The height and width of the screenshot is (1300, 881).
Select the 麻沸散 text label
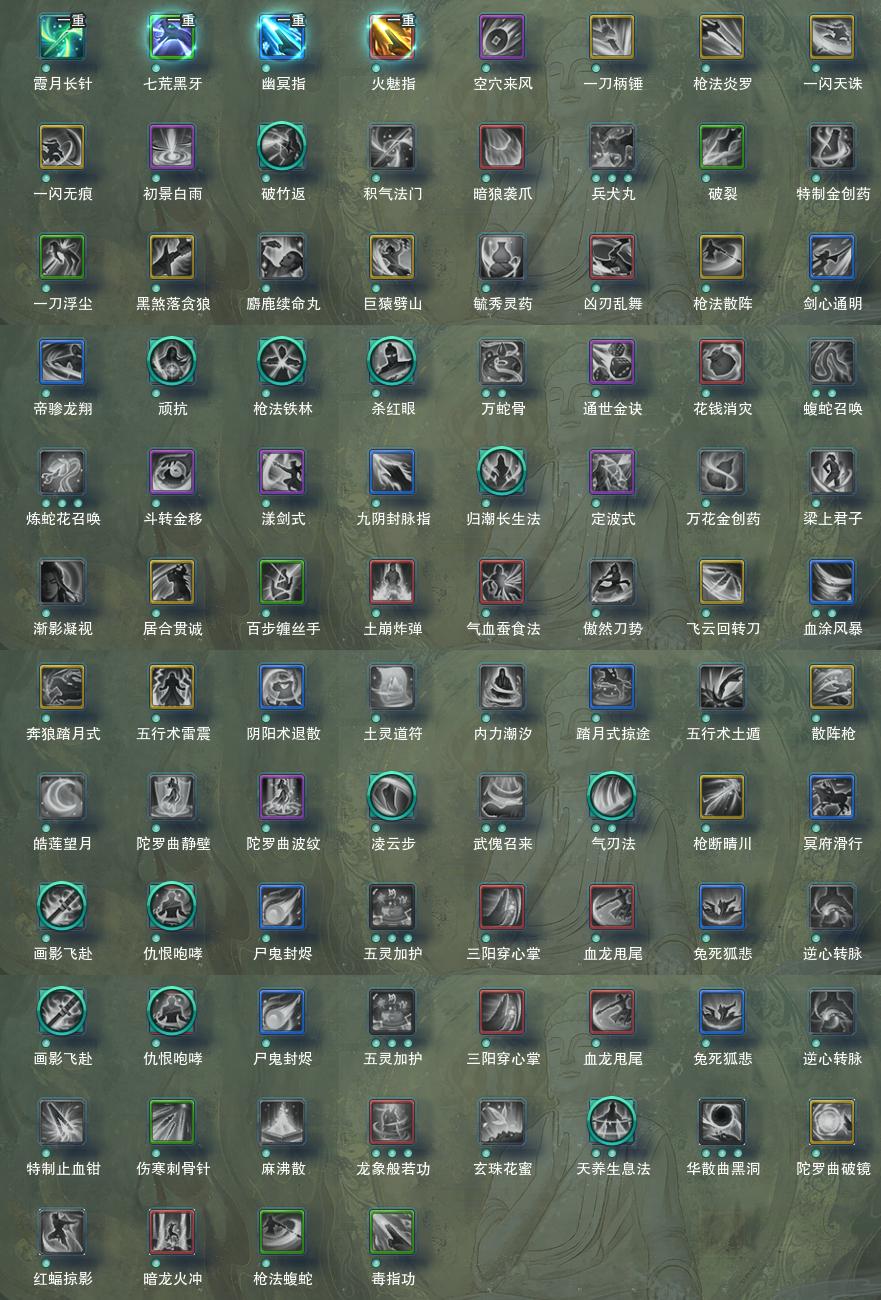283,1168
